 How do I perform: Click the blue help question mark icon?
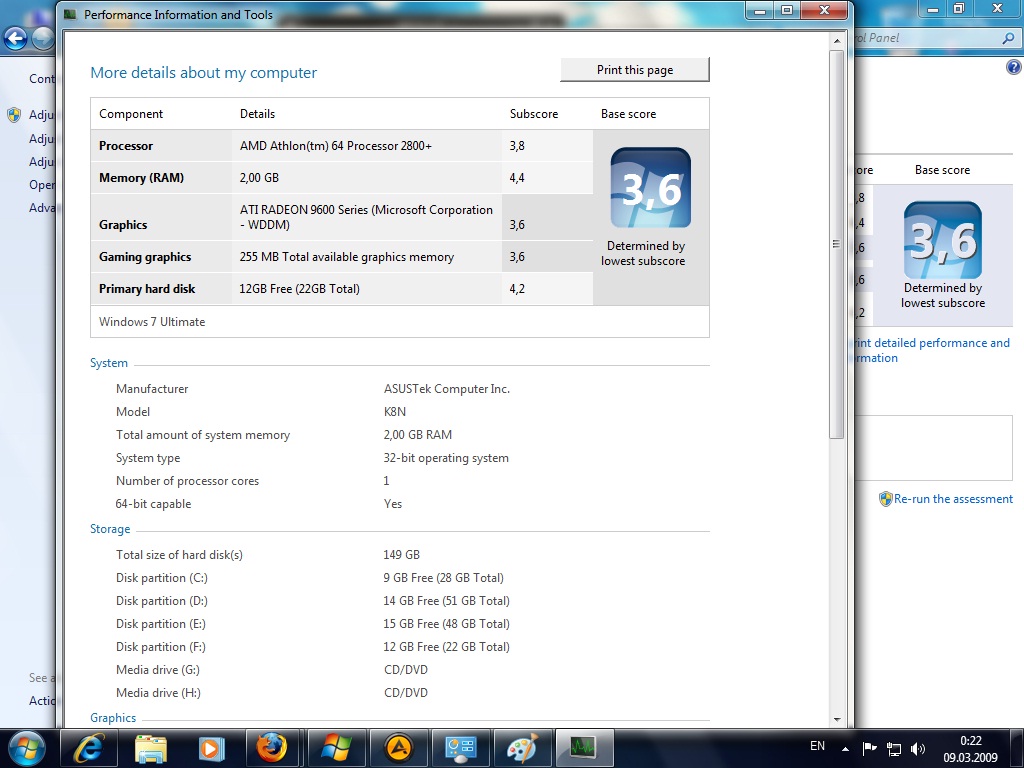1014,67
